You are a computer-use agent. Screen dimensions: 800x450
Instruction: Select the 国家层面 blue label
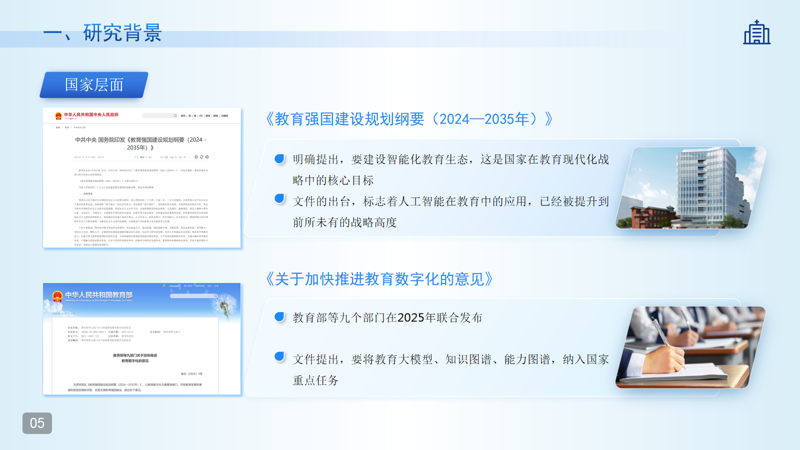[94, 85]
